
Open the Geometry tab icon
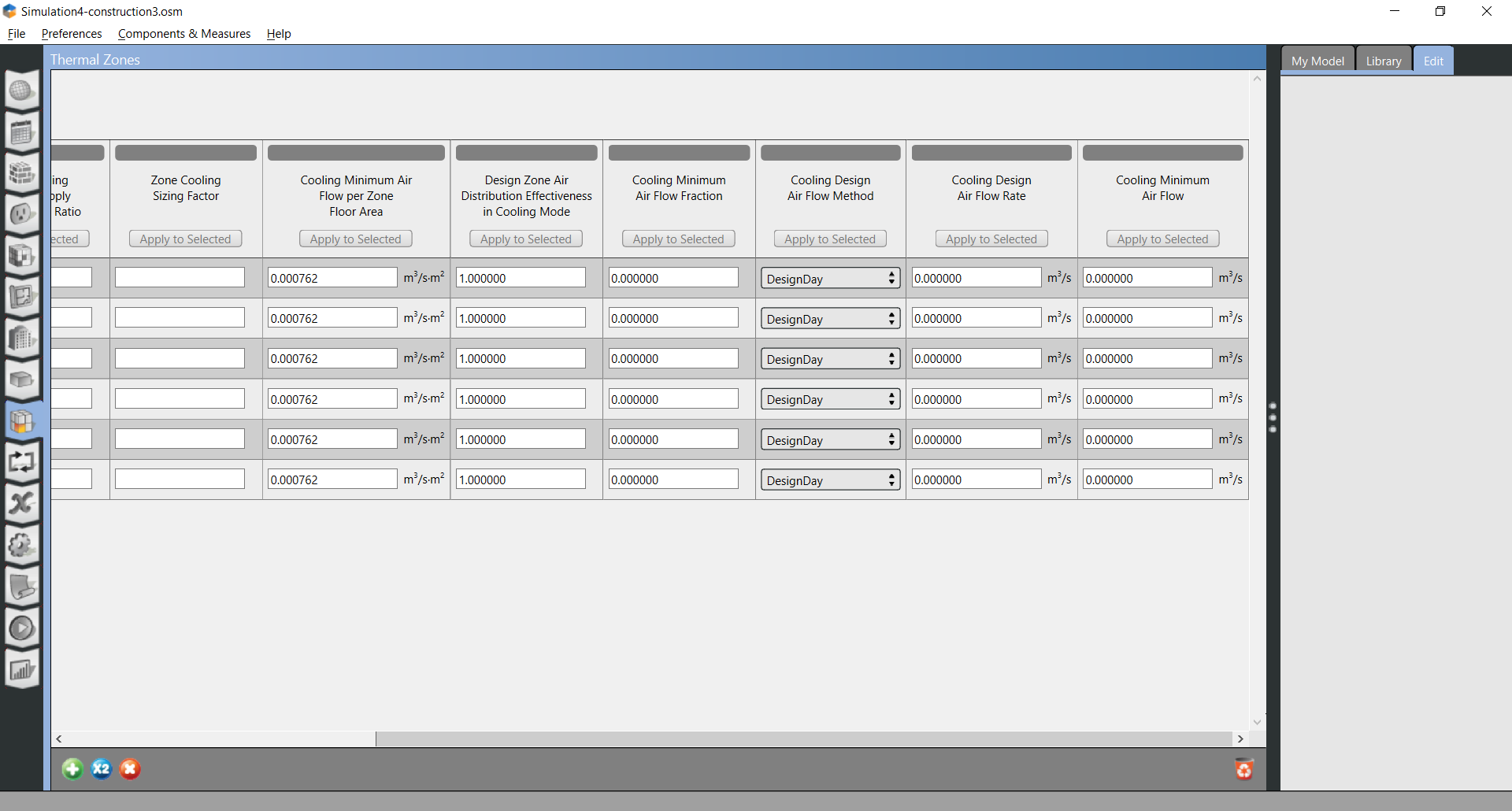pyautogui.click(x=22, y=297)
